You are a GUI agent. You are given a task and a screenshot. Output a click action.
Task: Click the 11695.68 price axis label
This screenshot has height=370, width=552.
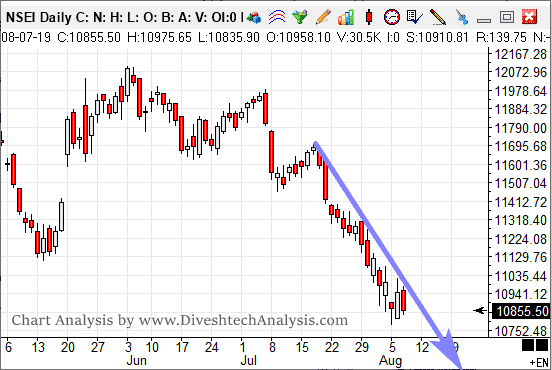(x=520, y=146)
